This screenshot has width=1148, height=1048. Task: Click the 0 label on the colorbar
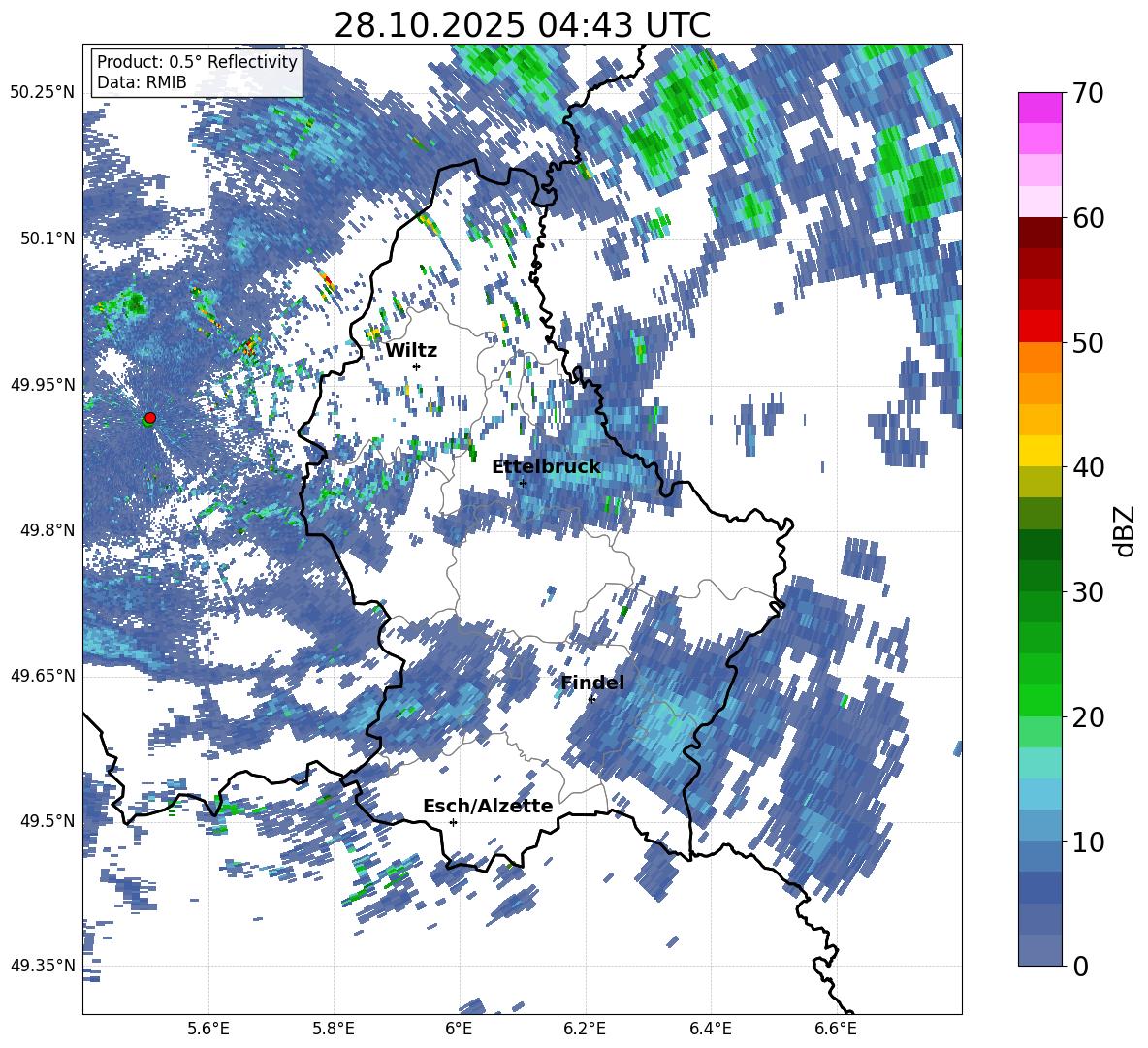(1080, 966)
